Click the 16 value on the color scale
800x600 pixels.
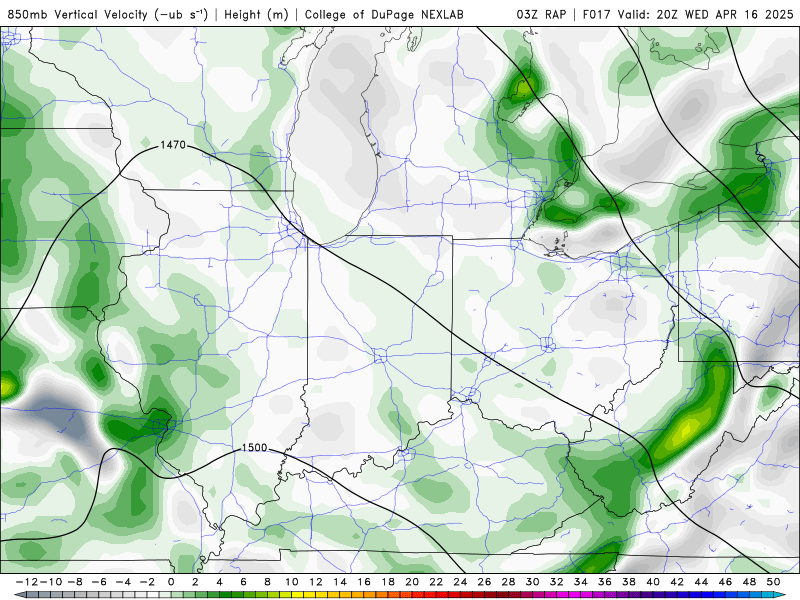click(364, 582)
